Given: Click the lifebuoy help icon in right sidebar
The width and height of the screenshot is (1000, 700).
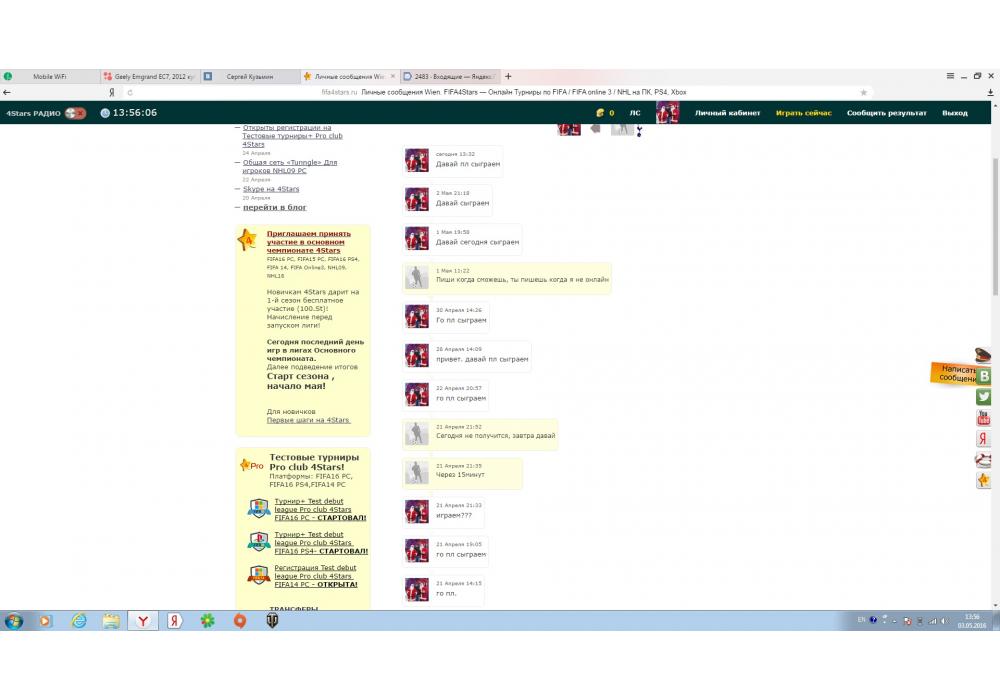Looking at the screenshot, I should click(984, 460).
